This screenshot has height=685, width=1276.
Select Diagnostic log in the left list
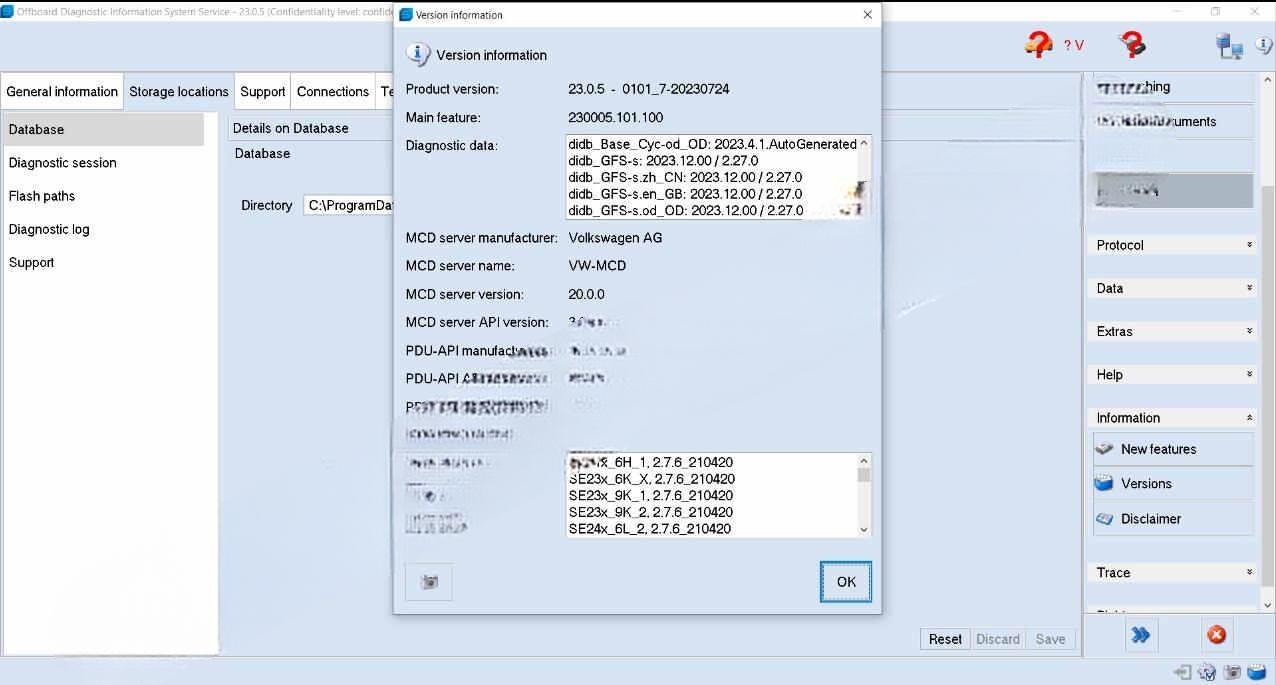[103, 229]
